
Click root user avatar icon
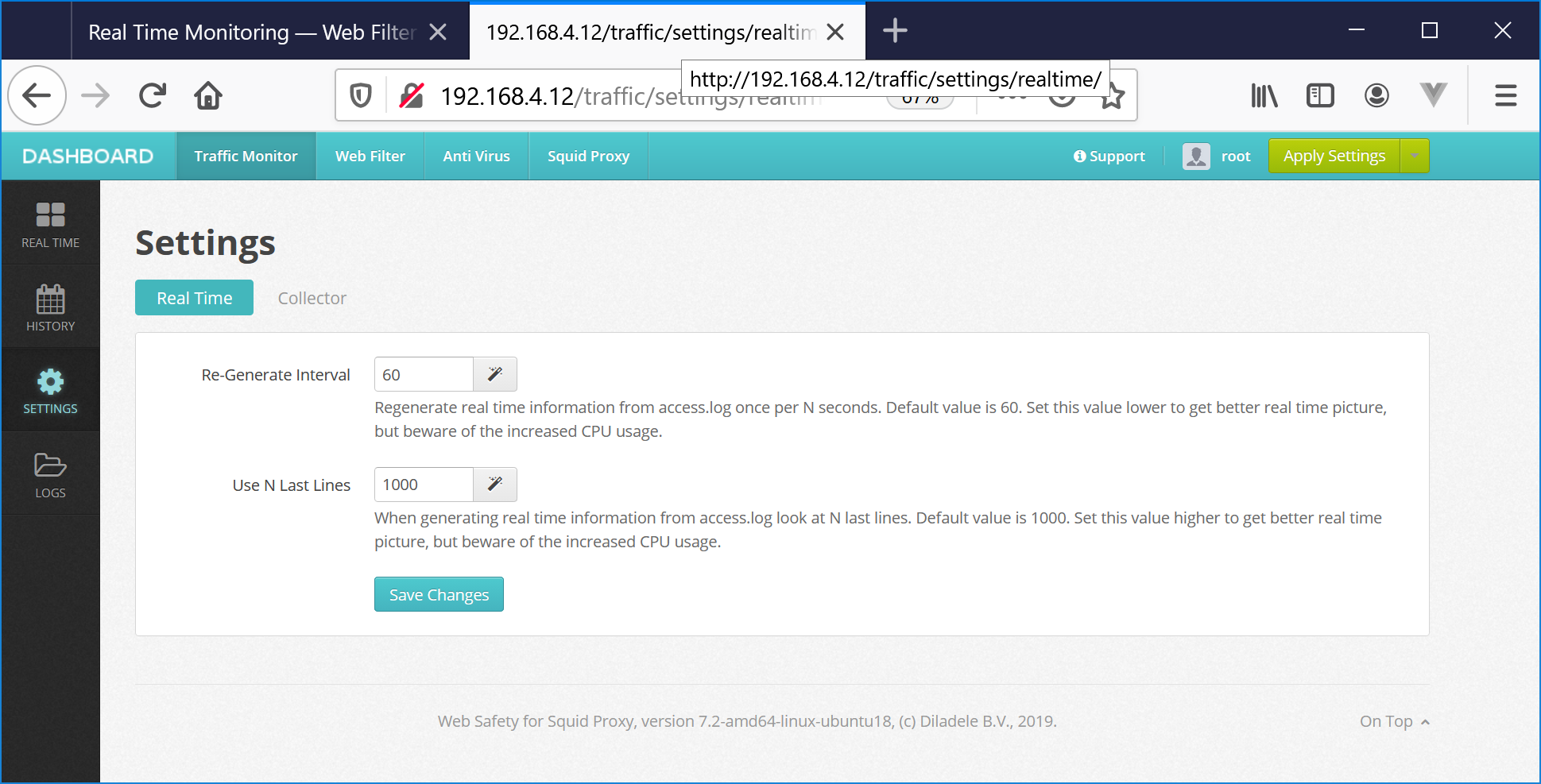click(1196, 156)
